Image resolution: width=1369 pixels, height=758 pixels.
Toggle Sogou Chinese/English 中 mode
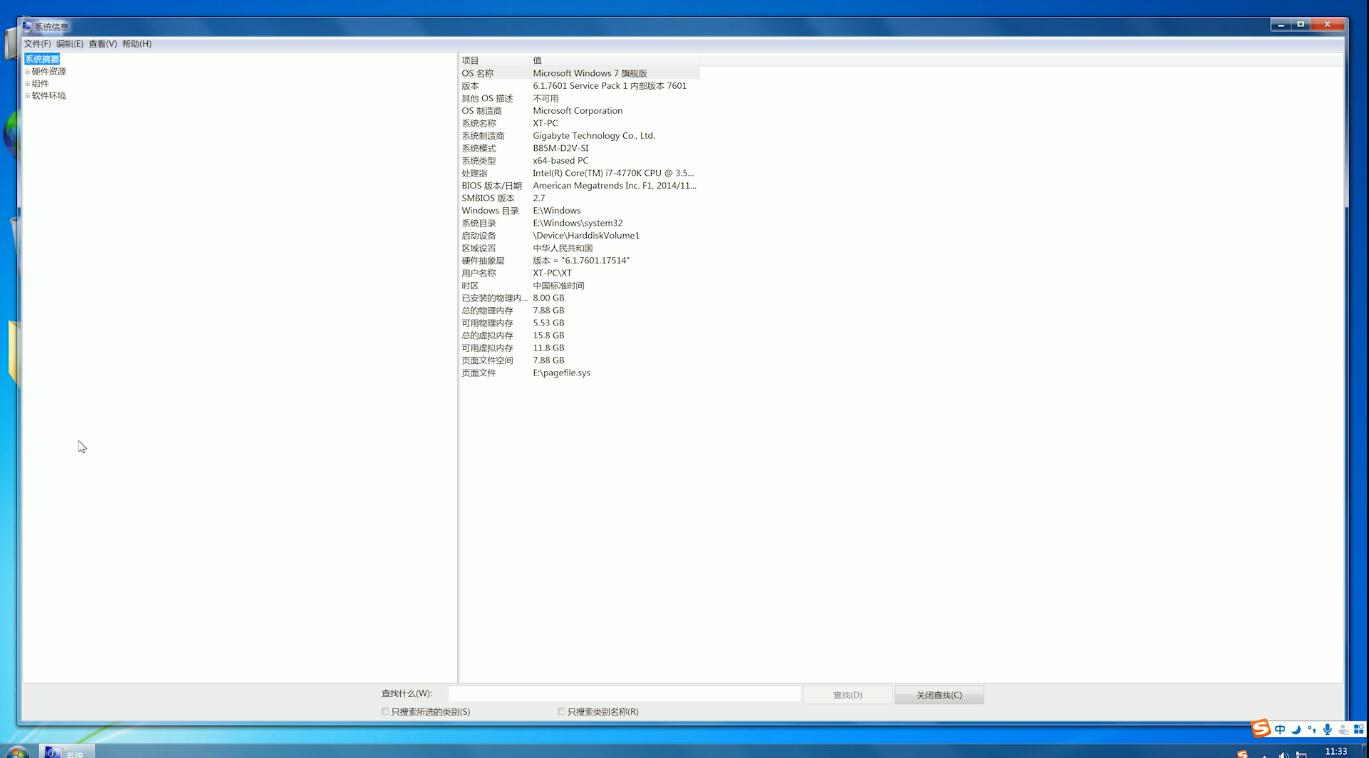(1280, 730)
